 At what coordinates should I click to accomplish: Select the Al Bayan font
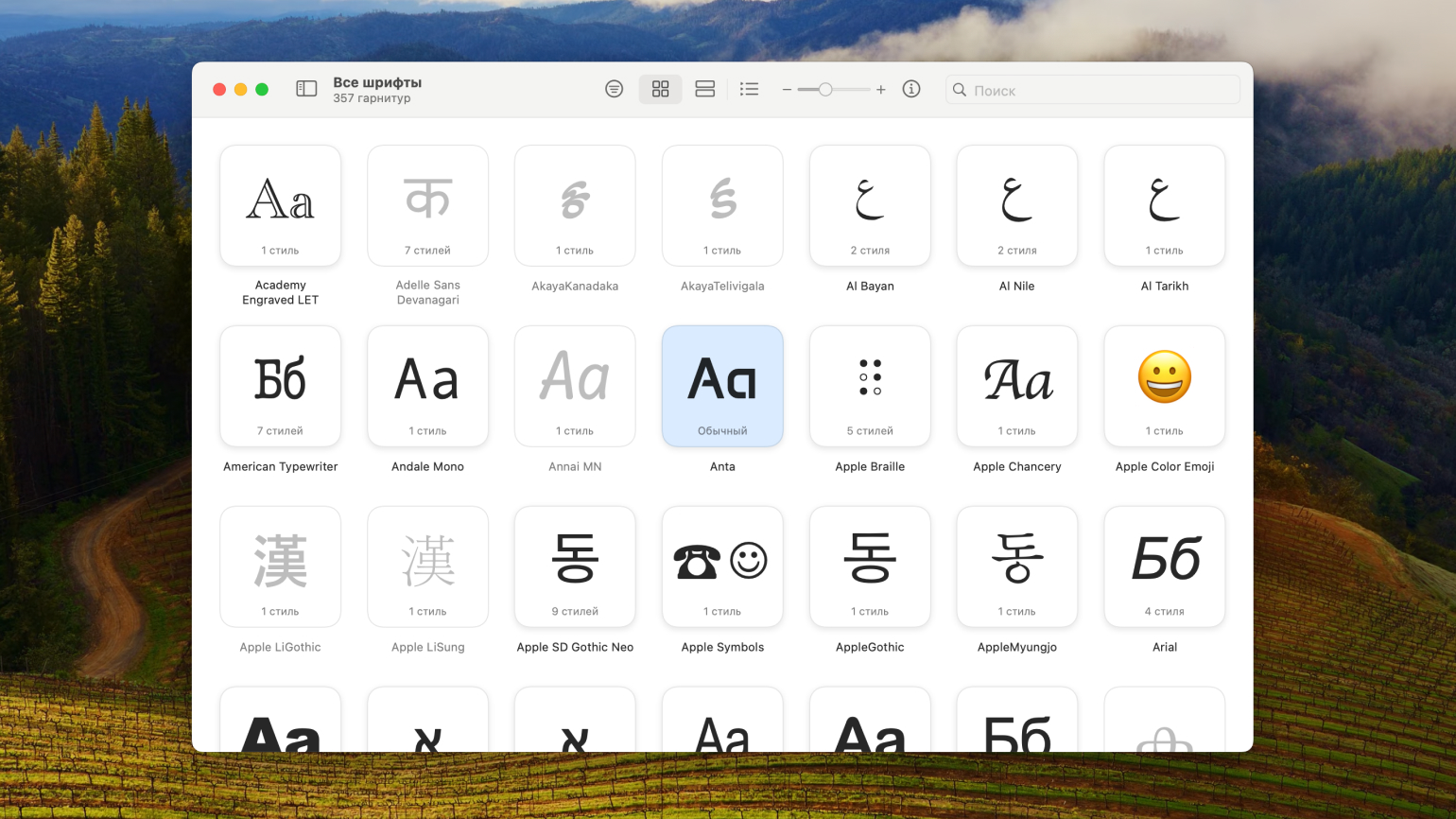(870, 205)
